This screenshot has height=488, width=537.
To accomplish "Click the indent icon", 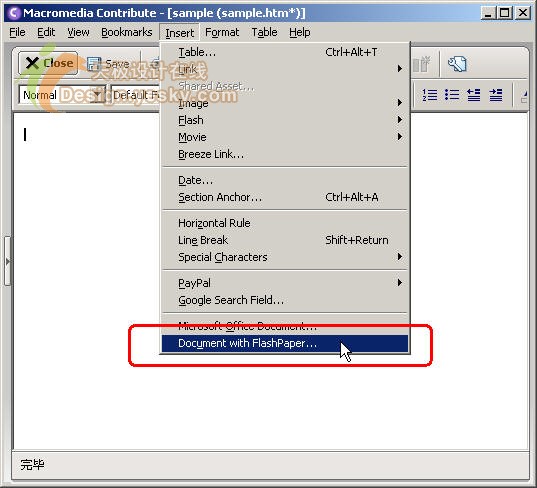I will pyautogui.click(x=496, y=95).
